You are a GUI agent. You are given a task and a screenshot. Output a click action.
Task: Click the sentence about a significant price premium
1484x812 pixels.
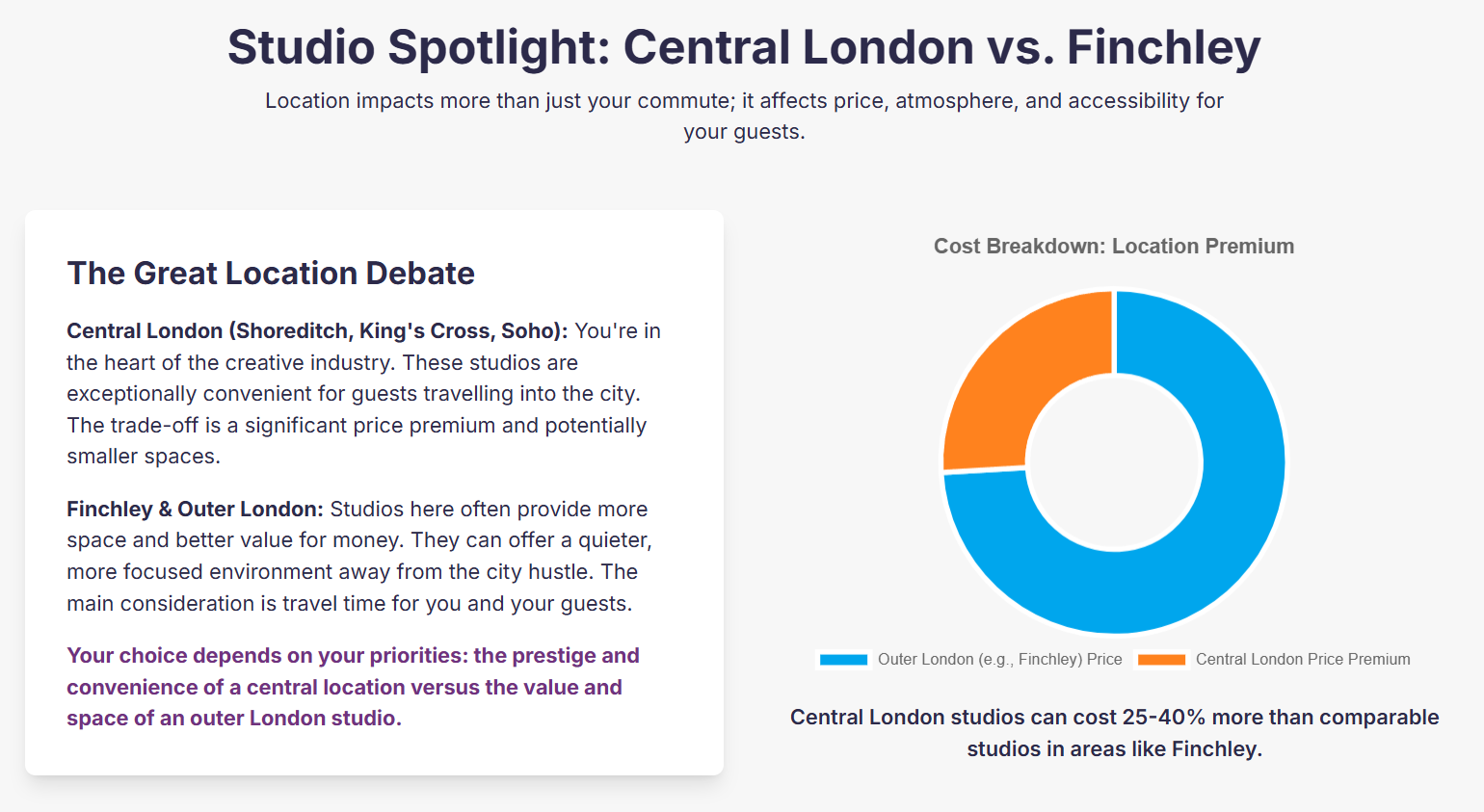357,441
